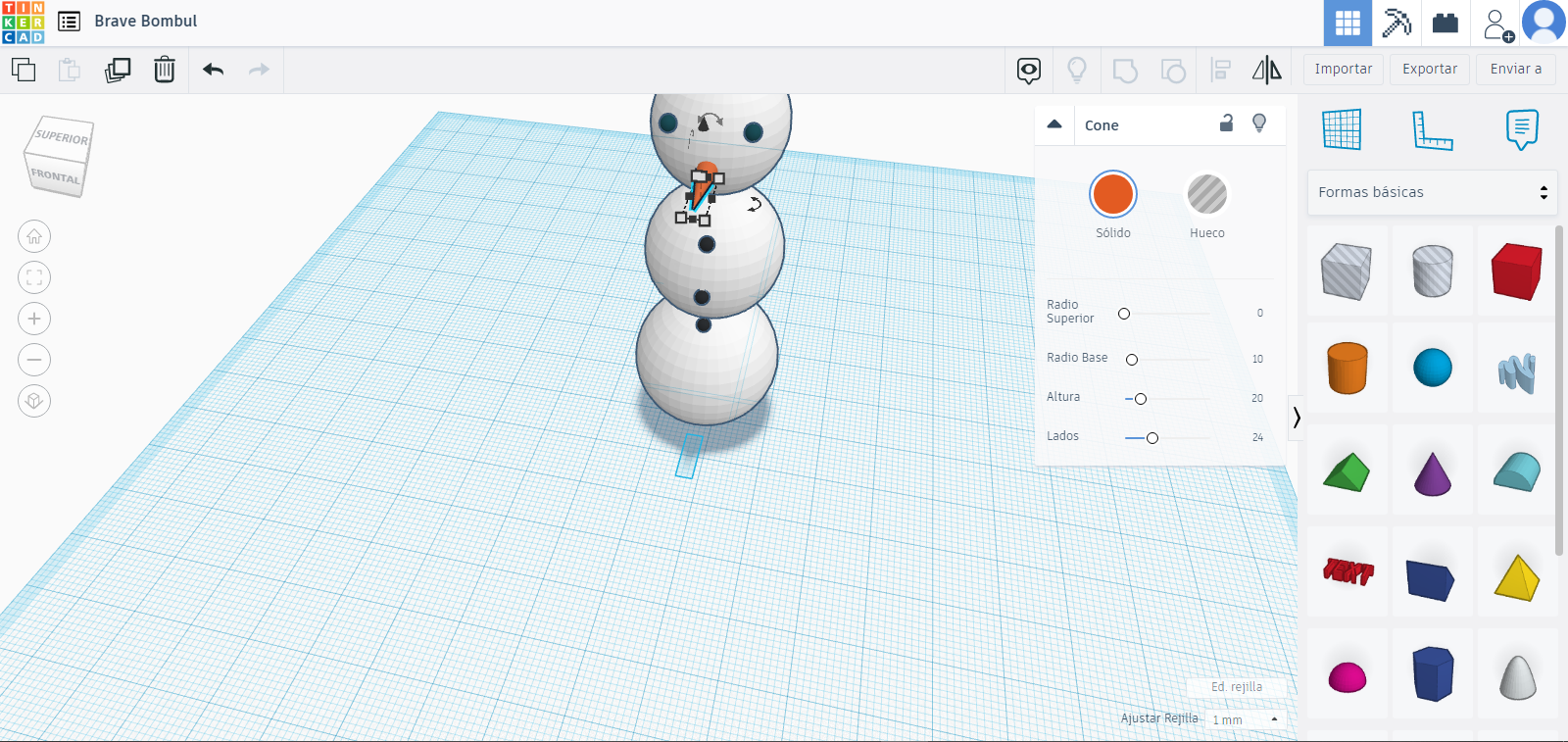Set the cone to Hueco
The height and width of the screenshot is (742, 1568).
(1207, 194)
